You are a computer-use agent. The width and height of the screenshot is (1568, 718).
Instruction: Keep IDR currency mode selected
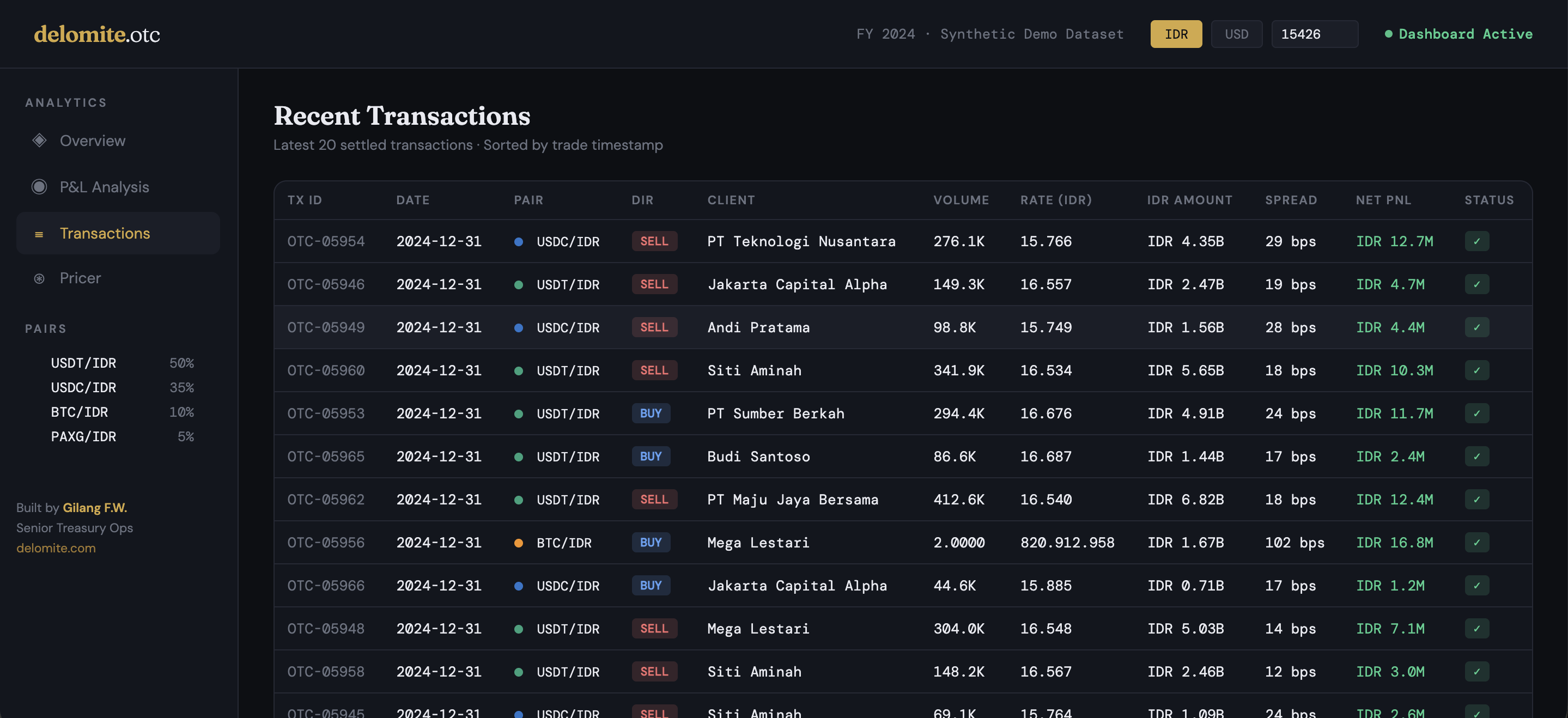tap(1176, 34)
